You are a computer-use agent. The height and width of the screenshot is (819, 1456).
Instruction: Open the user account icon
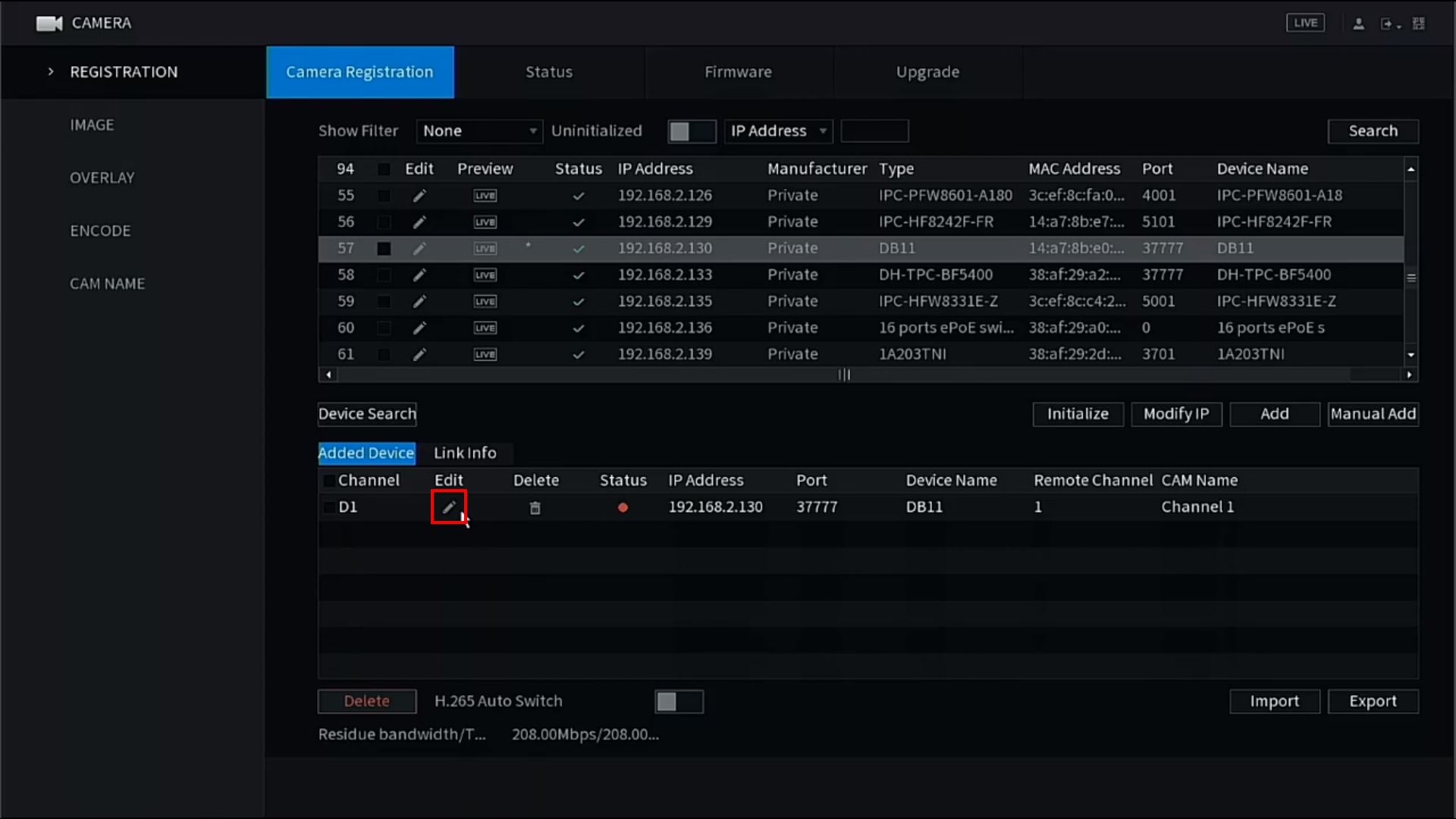[x=1358, y=23]
